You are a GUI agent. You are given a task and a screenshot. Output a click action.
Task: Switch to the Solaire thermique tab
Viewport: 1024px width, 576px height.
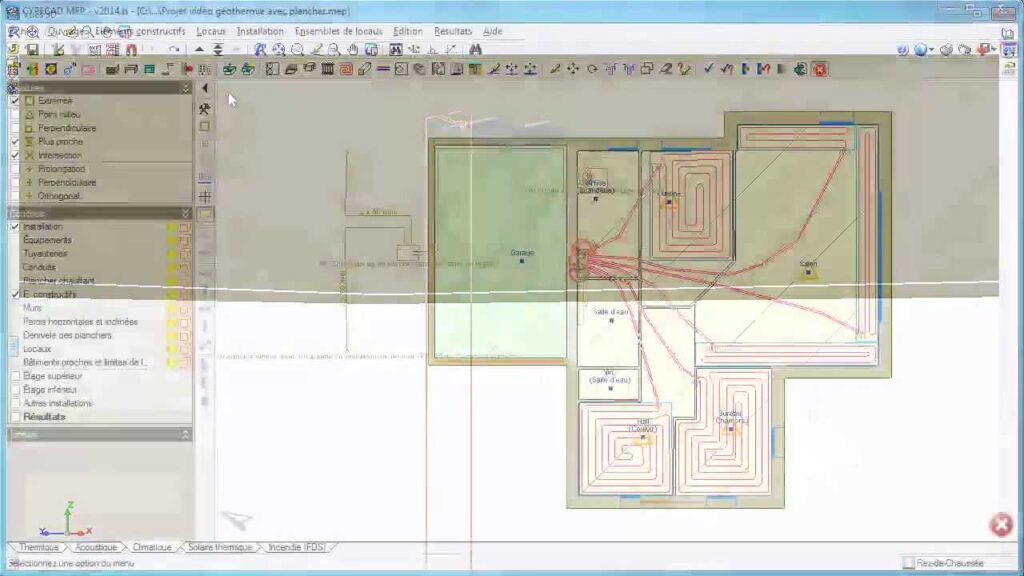coord(218,548)
